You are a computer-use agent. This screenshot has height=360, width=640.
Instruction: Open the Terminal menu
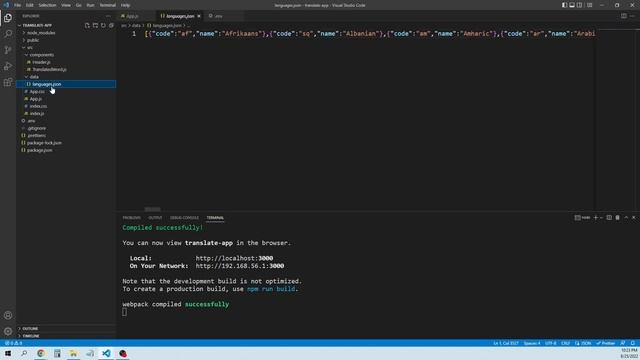108,5
